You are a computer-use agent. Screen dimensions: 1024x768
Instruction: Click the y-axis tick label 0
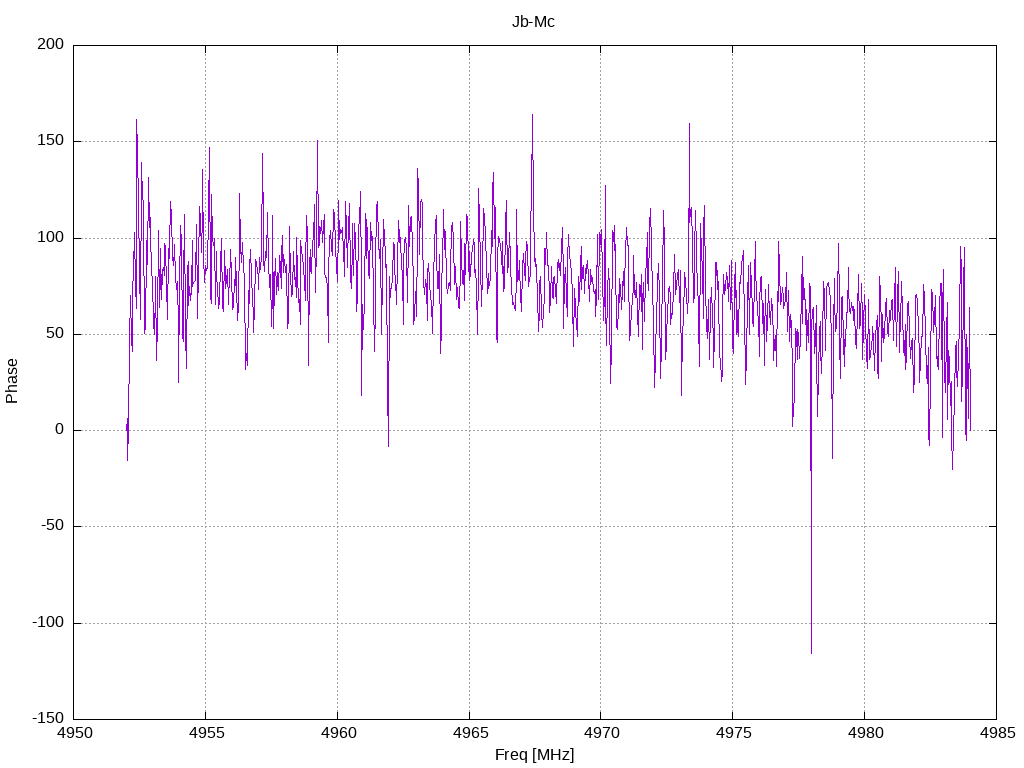pyautogui.click(x=59, y=429)
